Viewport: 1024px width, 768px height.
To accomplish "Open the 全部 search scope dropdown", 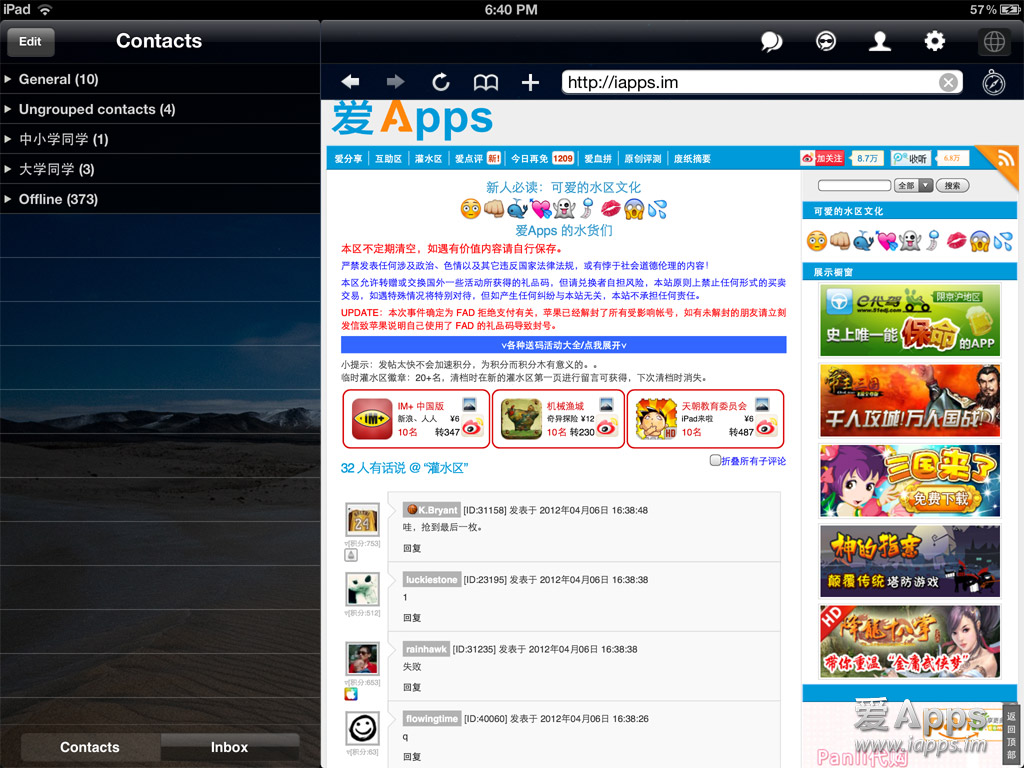I will (x=913, y=185).
